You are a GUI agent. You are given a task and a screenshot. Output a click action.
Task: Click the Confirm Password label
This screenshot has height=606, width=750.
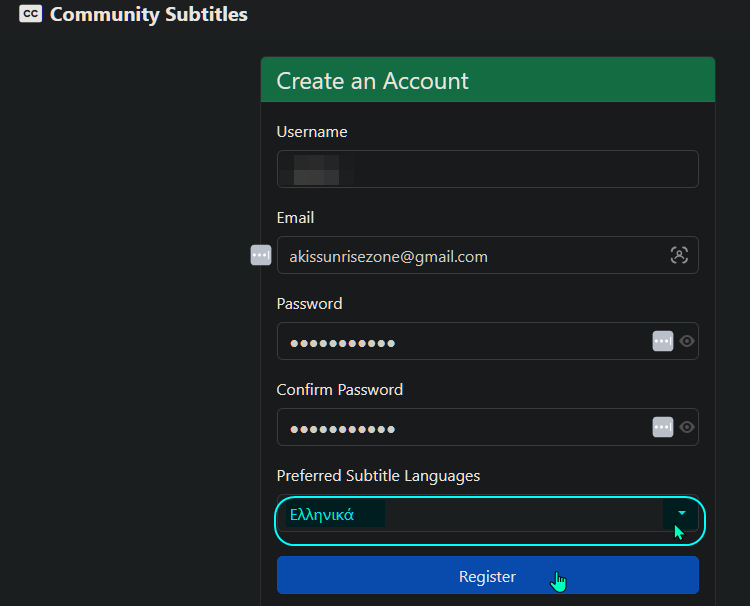(x=339, y=390)
